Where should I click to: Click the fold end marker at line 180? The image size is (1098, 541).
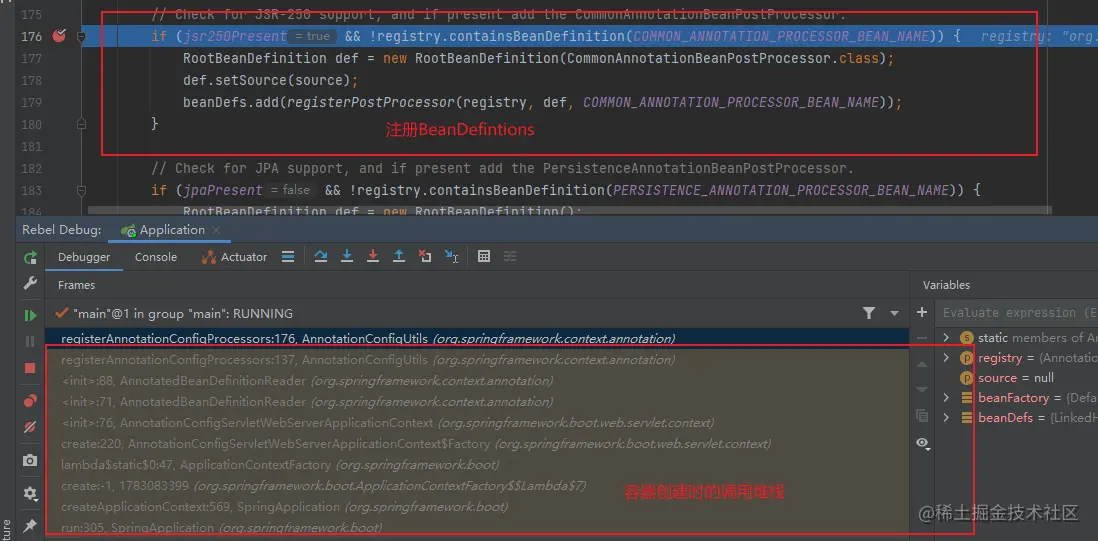tap(81, 124)
